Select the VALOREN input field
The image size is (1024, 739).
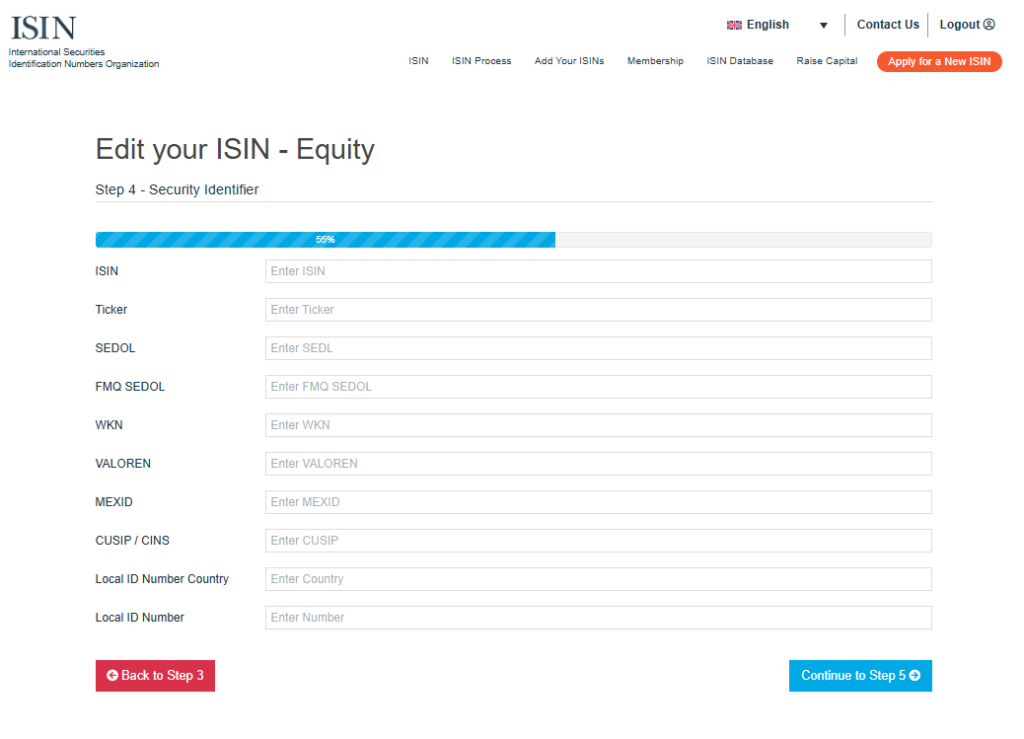598,464
